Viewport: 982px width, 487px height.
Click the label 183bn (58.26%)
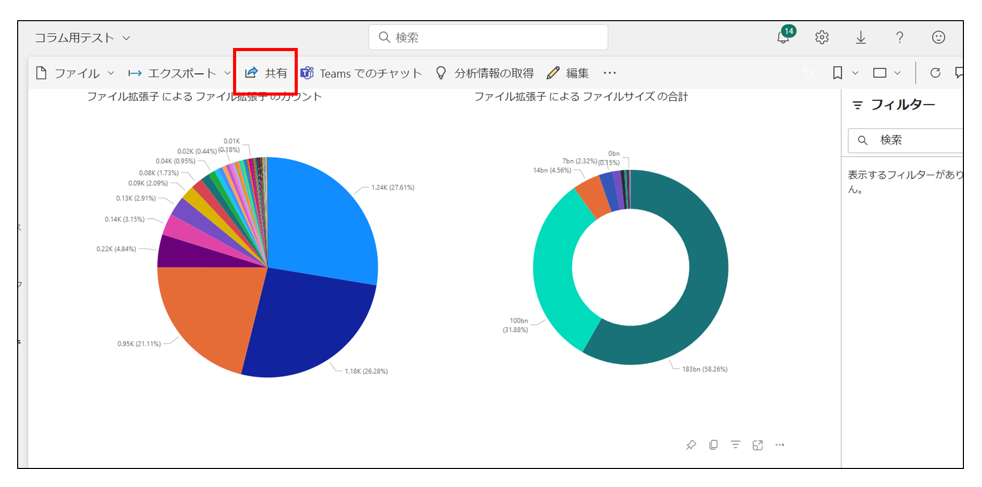click(x=705, y=369)
